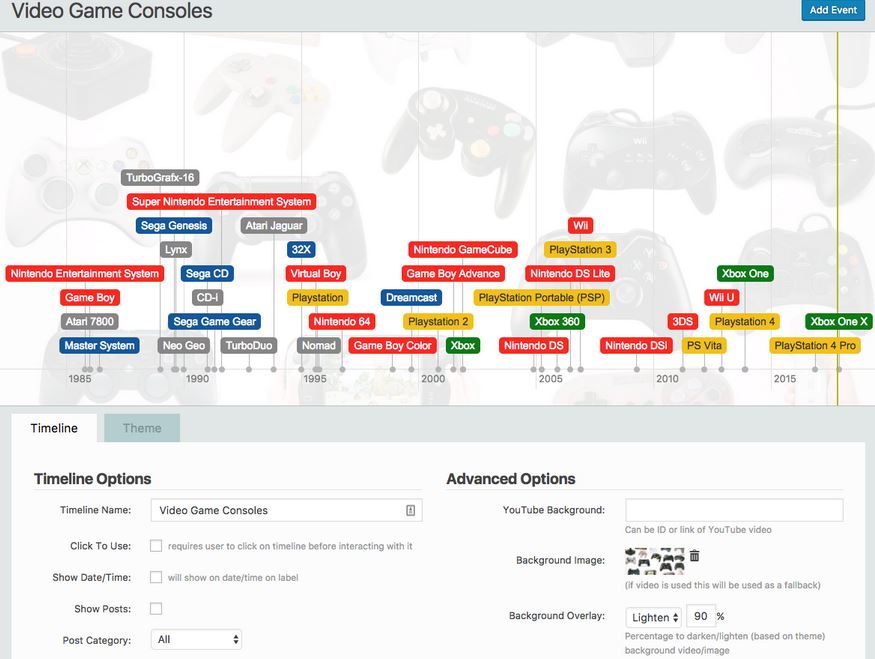
Task: Click the Add Event button
Action: (x=833, y=10)
